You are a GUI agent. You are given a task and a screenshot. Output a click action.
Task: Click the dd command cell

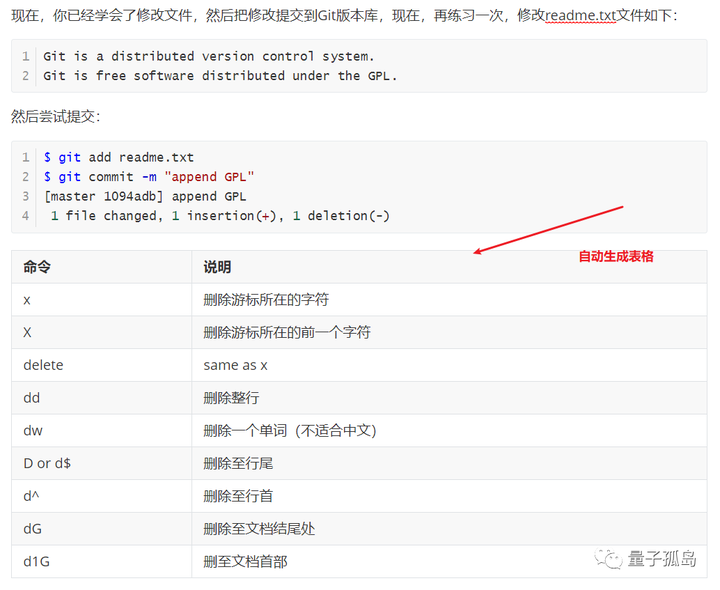32,398
